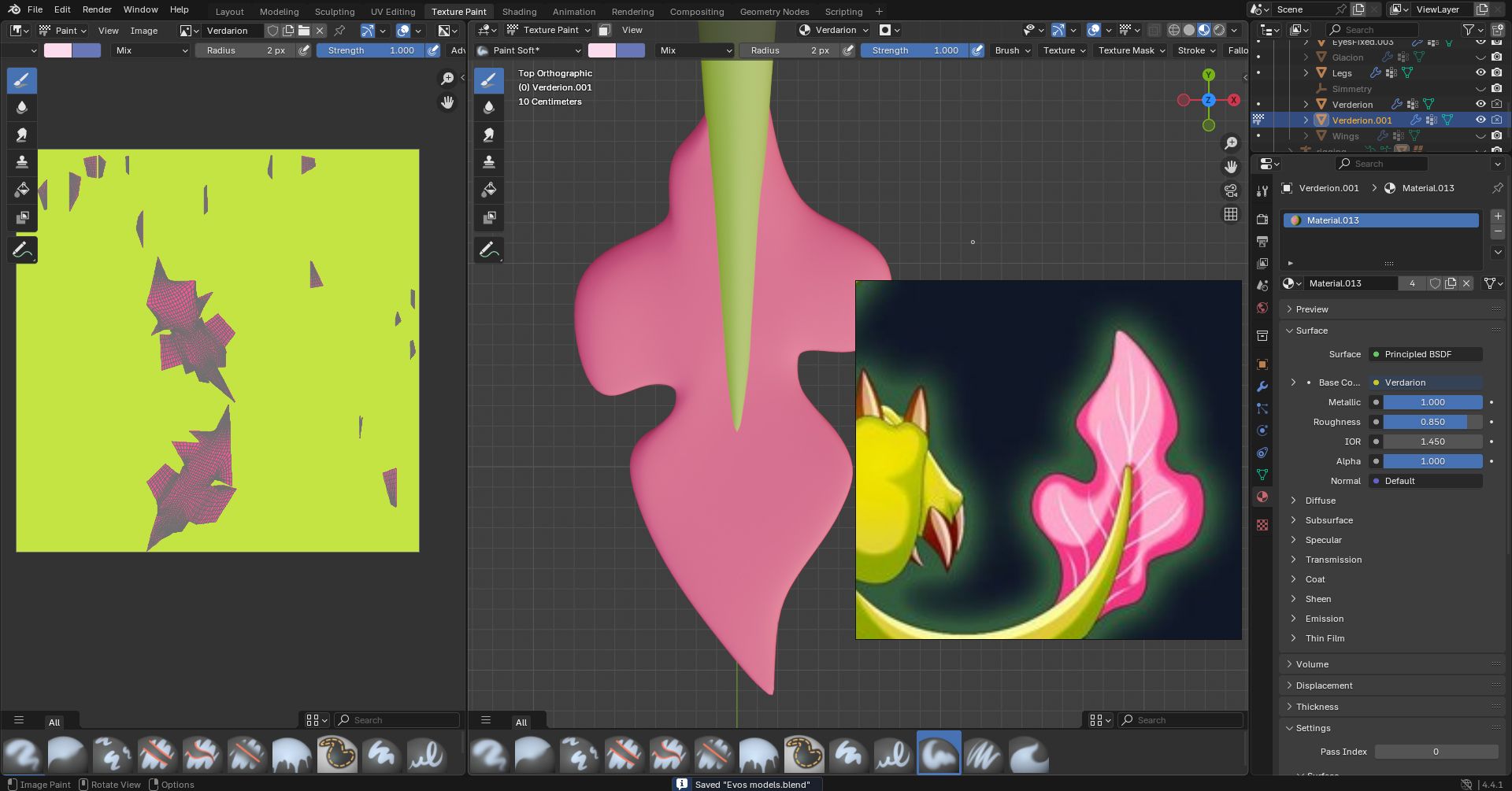Open the Render properties tab
This screenshot has width=1512, height=791.
pyautogui.click(x=1262, y=219)
